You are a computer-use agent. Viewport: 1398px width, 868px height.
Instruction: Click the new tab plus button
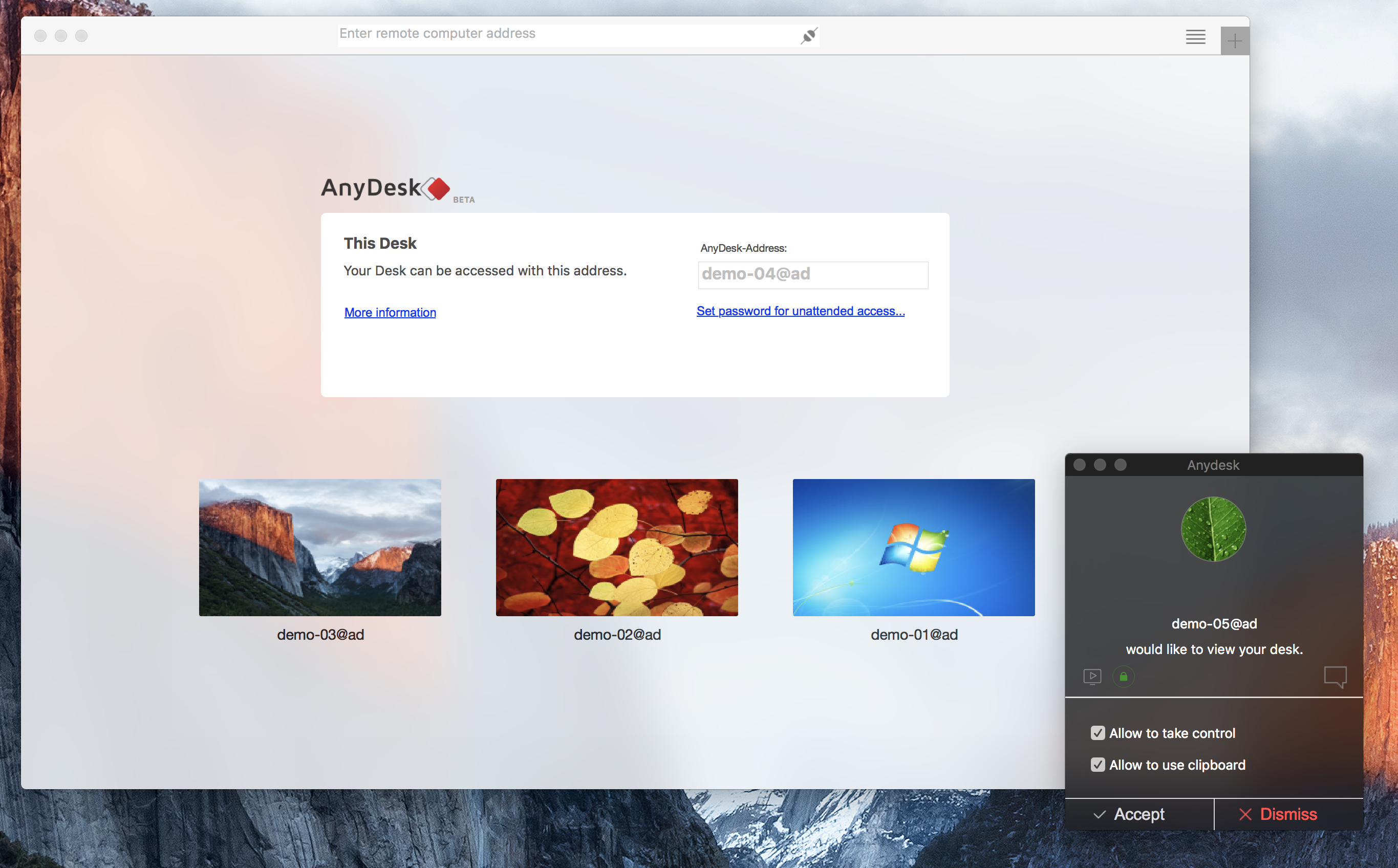pyautogui.click(x=1234, y=40)
